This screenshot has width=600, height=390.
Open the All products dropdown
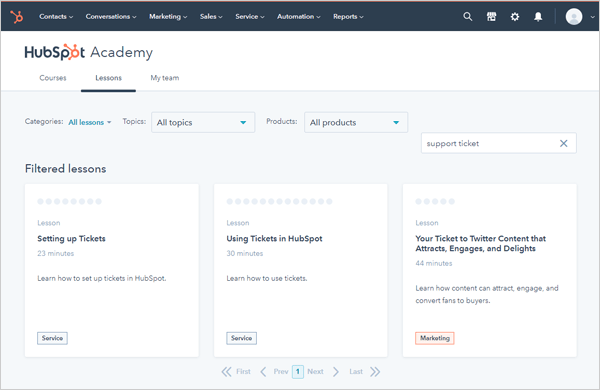(x=356, y=122)
